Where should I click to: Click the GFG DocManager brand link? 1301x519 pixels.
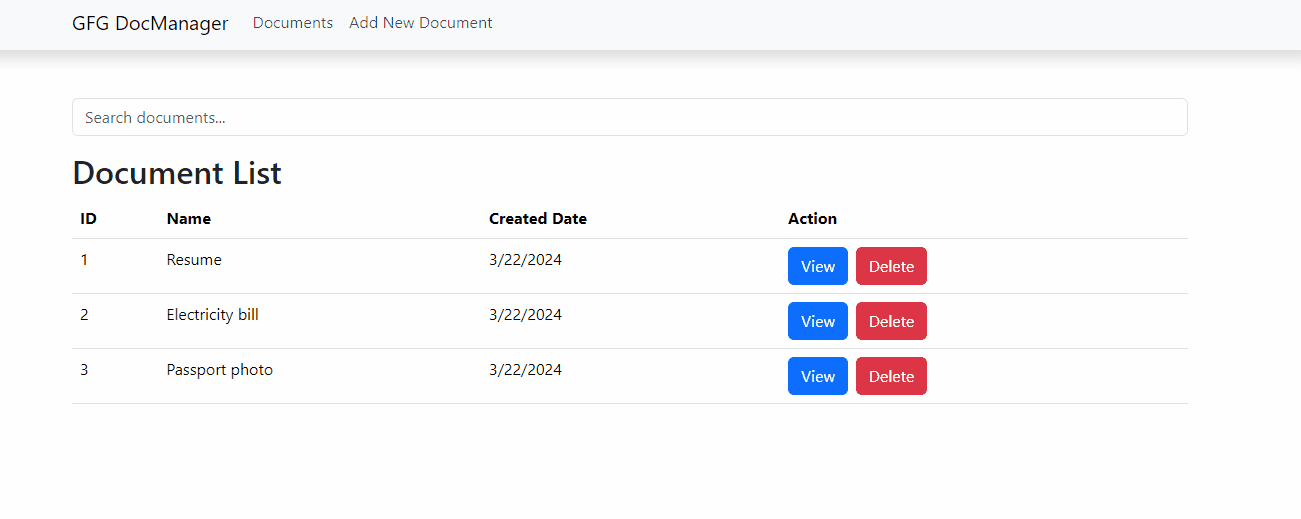[150, 23]
